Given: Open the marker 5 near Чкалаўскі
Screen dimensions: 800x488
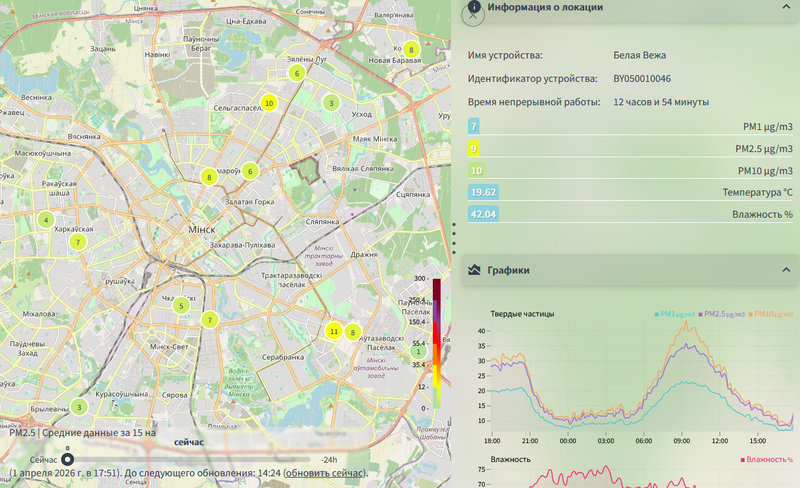Looking at the screenshot, I should [x=180, y=306].
